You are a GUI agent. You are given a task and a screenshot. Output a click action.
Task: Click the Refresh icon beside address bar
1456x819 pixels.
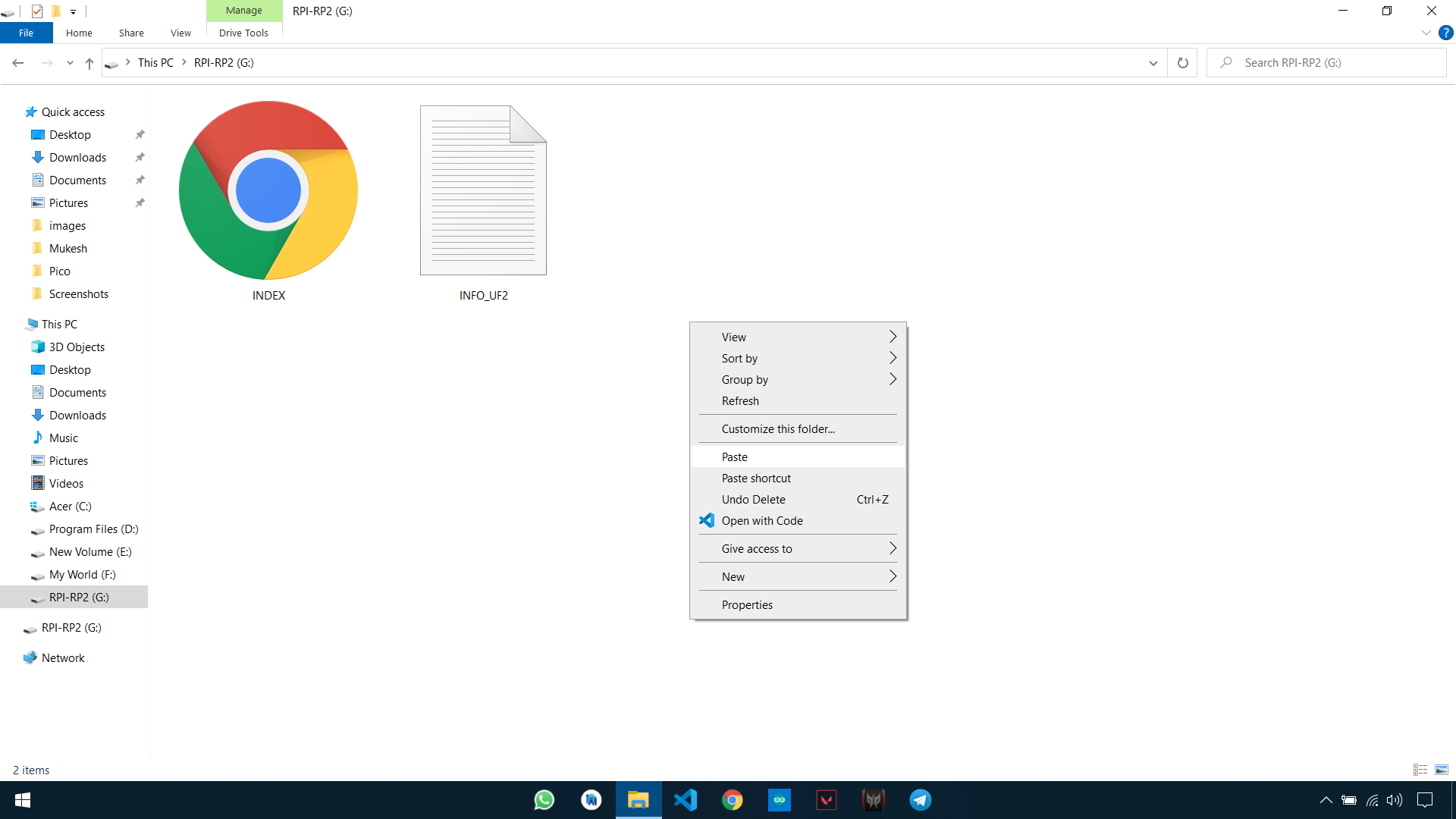pyautogui.click(x=1182, y=63)
